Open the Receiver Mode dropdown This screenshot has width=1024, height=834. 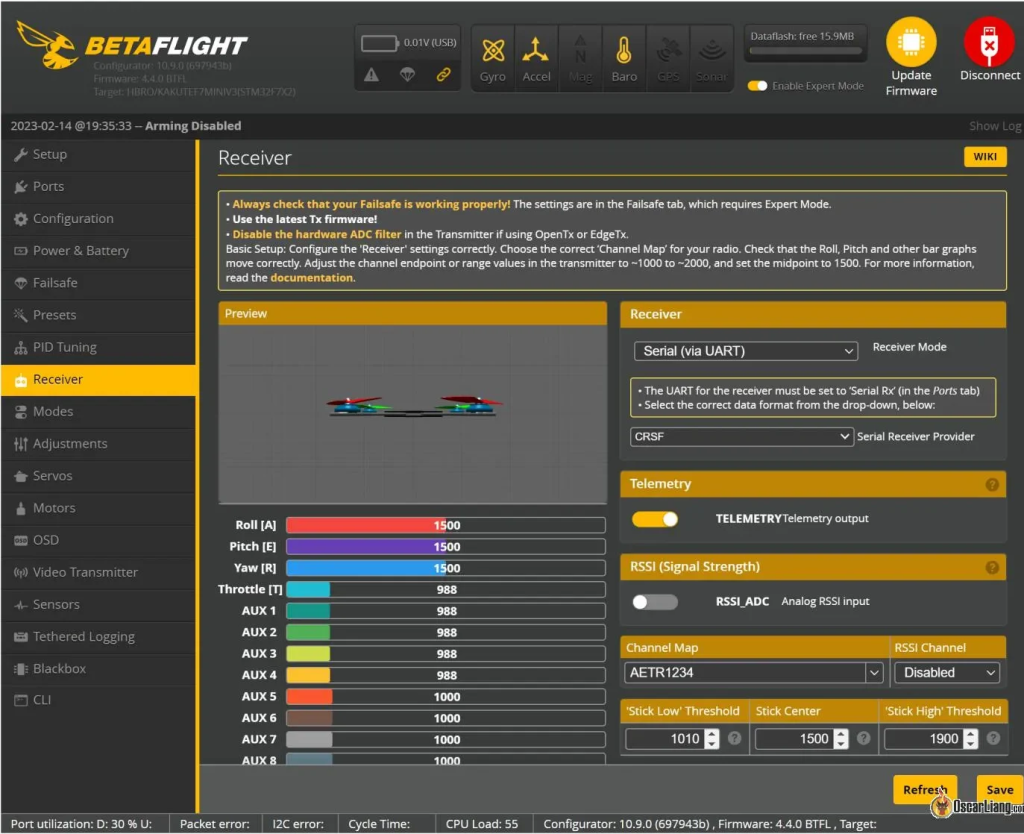745,351
